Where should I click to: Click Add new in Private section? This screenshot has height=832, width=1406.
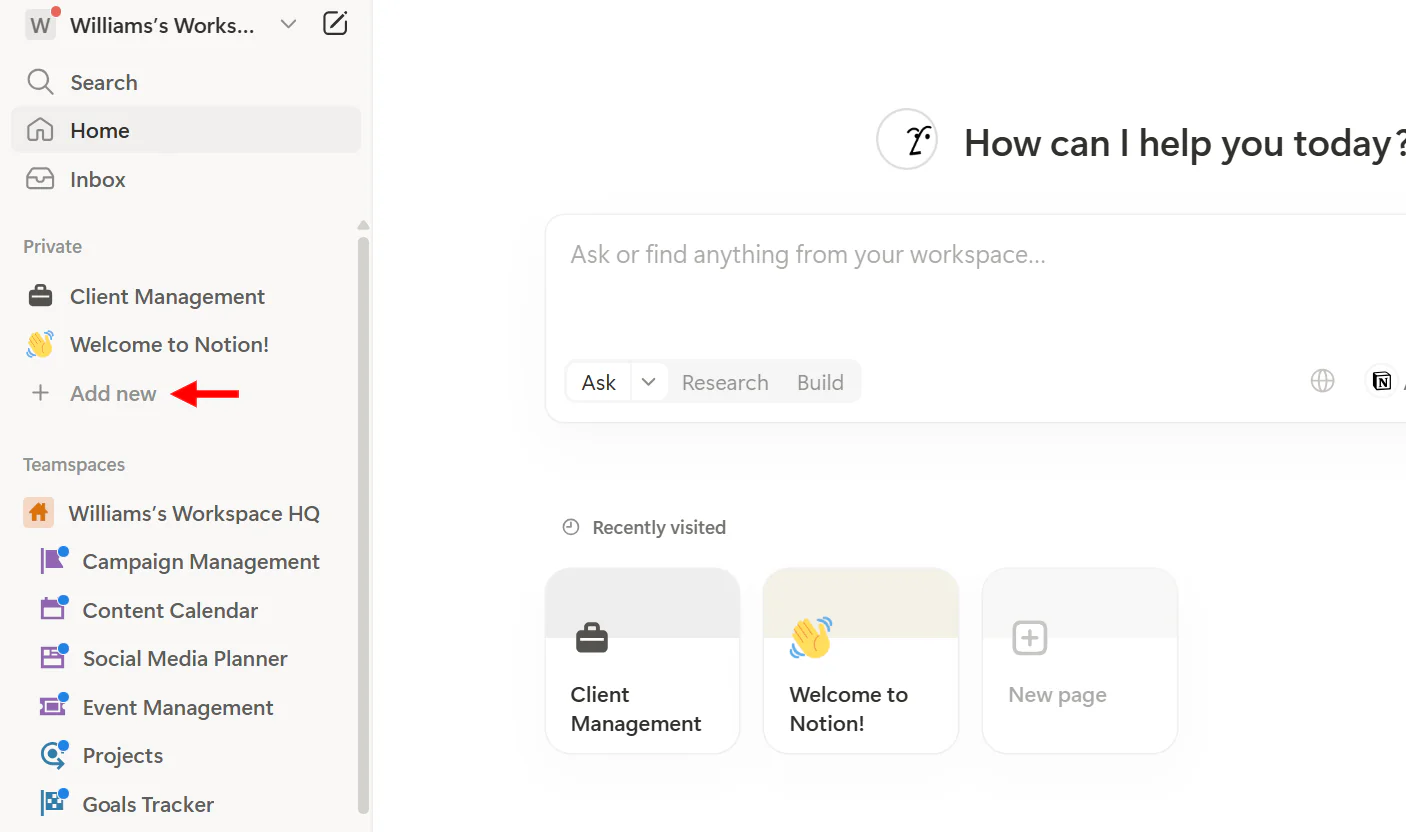[113, 393]
